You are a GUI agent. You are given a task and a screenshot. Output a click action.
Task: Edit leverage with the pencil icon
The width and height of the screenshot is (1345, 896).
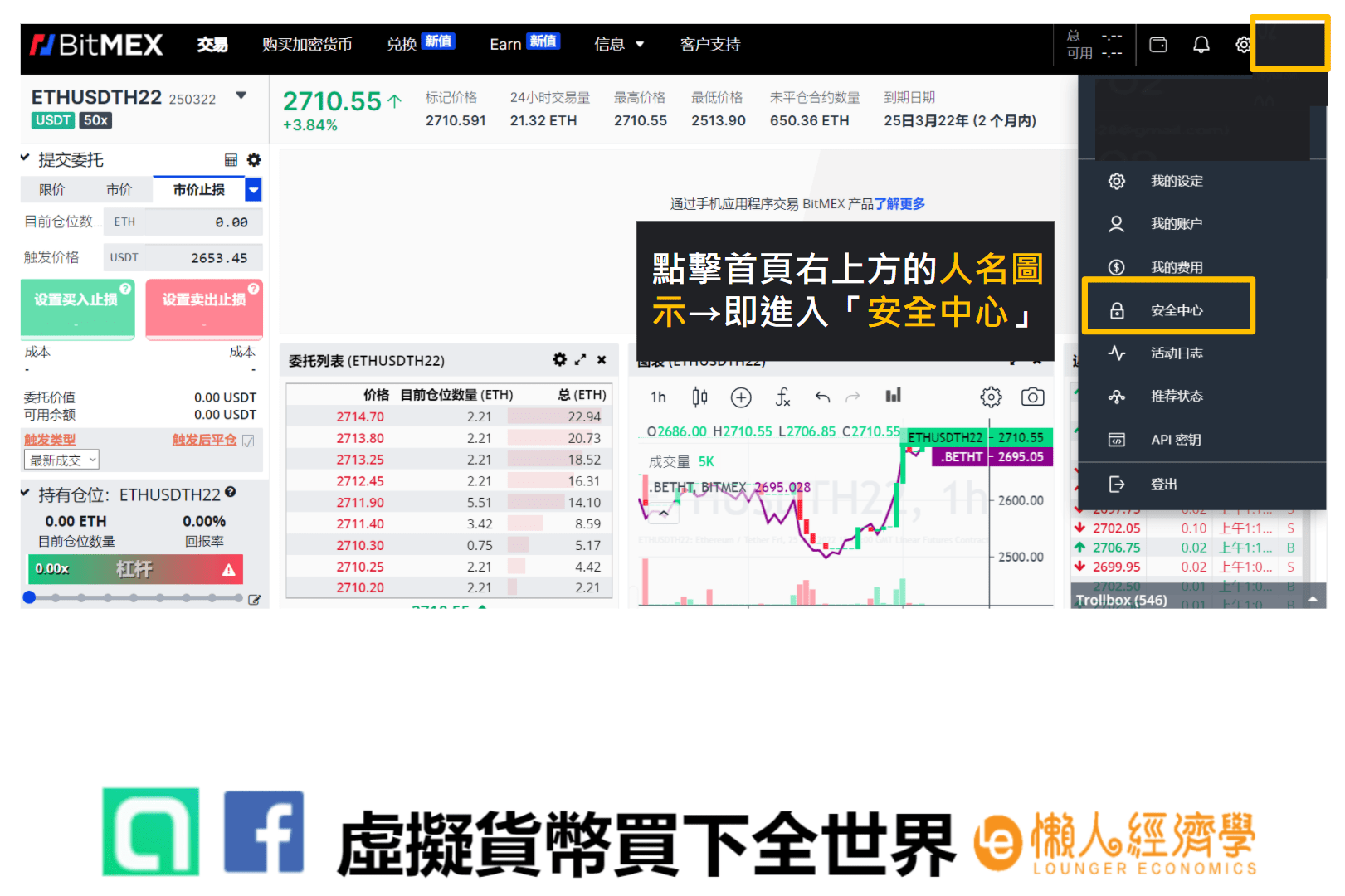click(x=255, y=599)
